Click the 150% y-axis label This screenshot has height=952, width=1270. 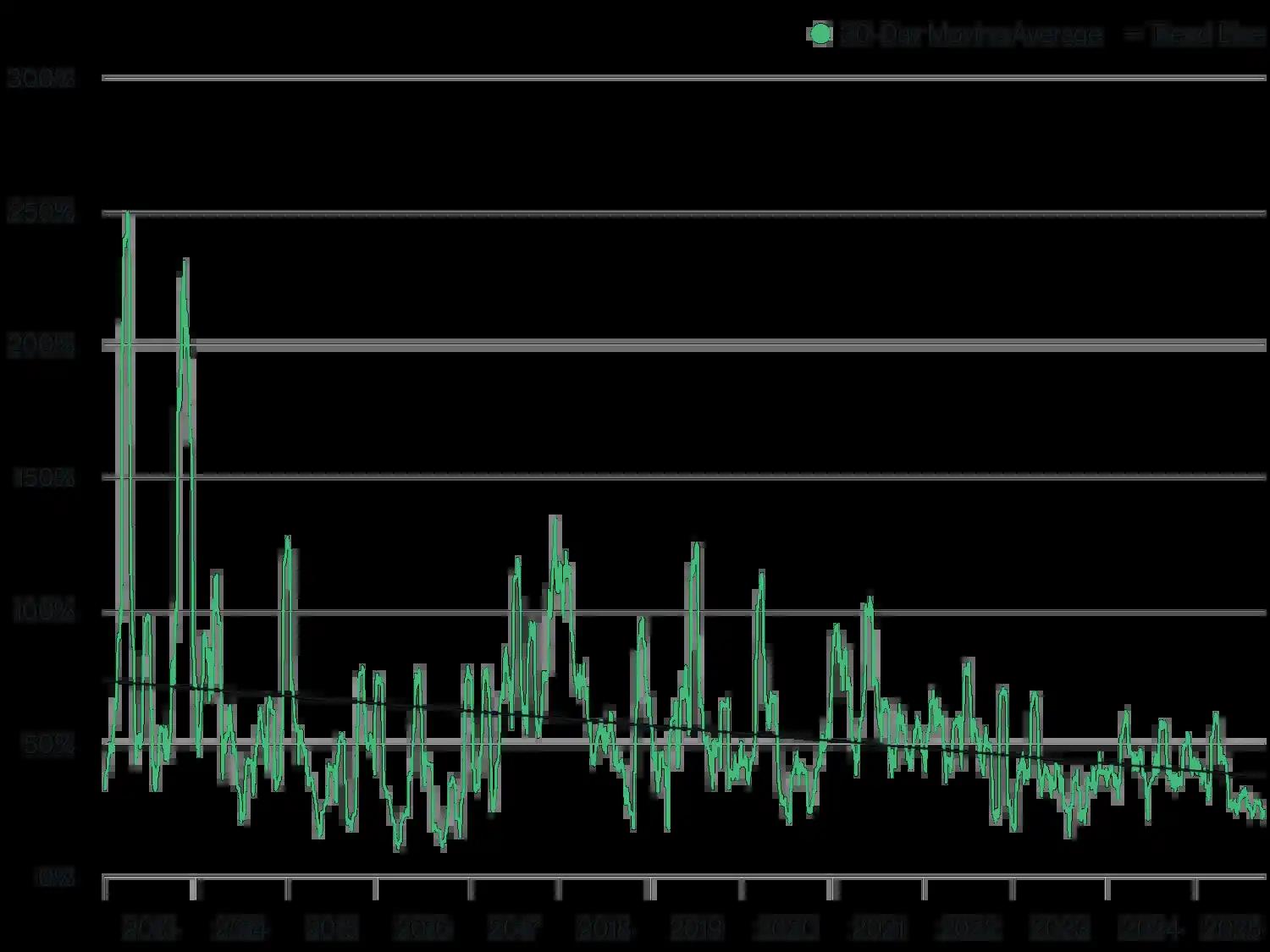point(43,478)
